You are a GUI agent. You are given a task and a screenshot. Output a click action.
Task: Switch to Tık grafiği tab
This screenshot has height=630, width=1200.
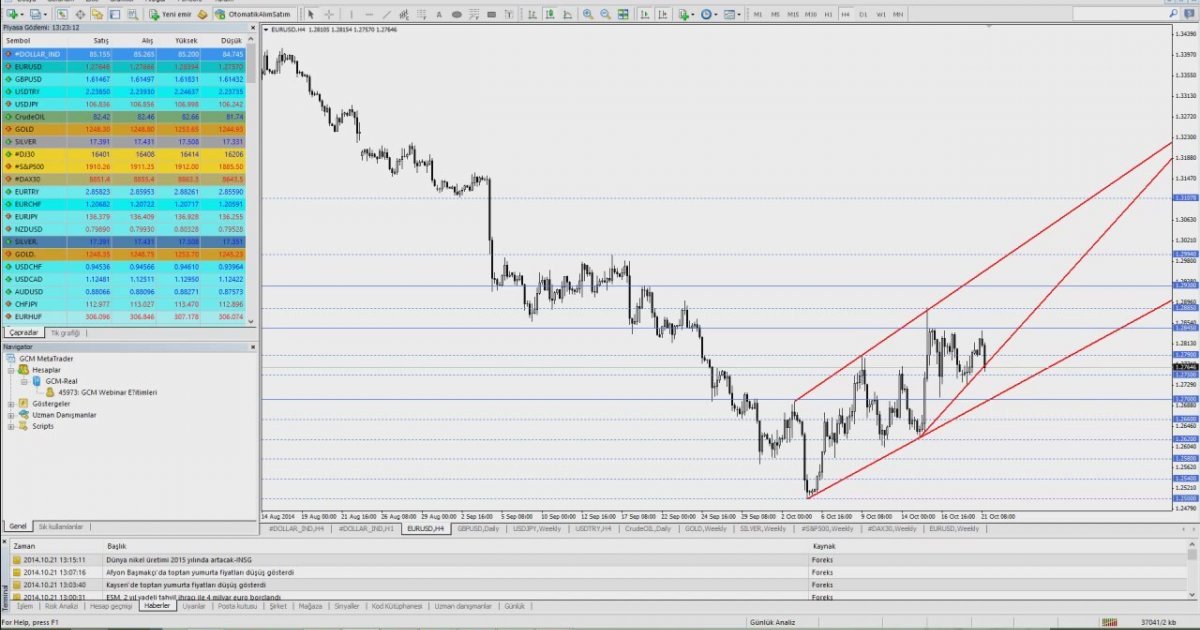[x=65, y=333]
